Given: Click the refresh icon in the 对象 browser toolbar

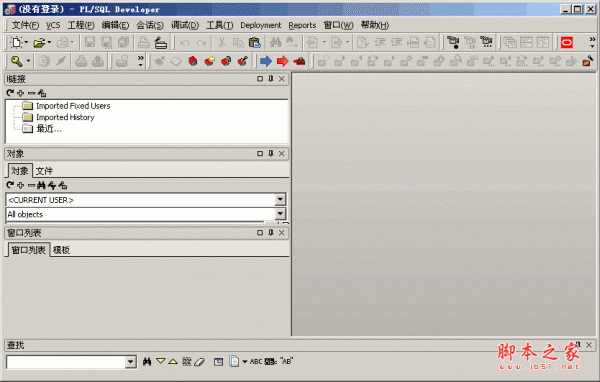Looking at the screenshot, I should click(10, 185).
